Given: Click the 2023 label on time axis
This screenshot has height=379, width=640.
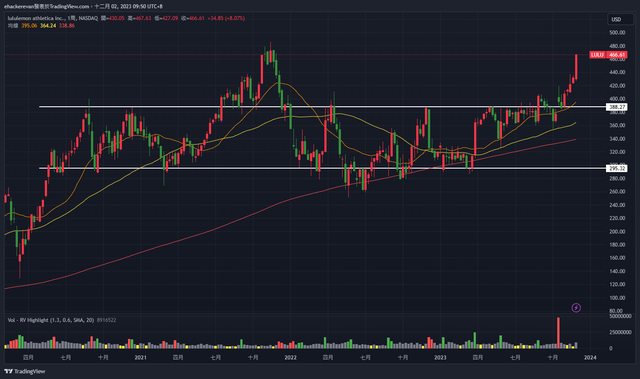Looking at the screenshot, I should [x=440, y=357].
